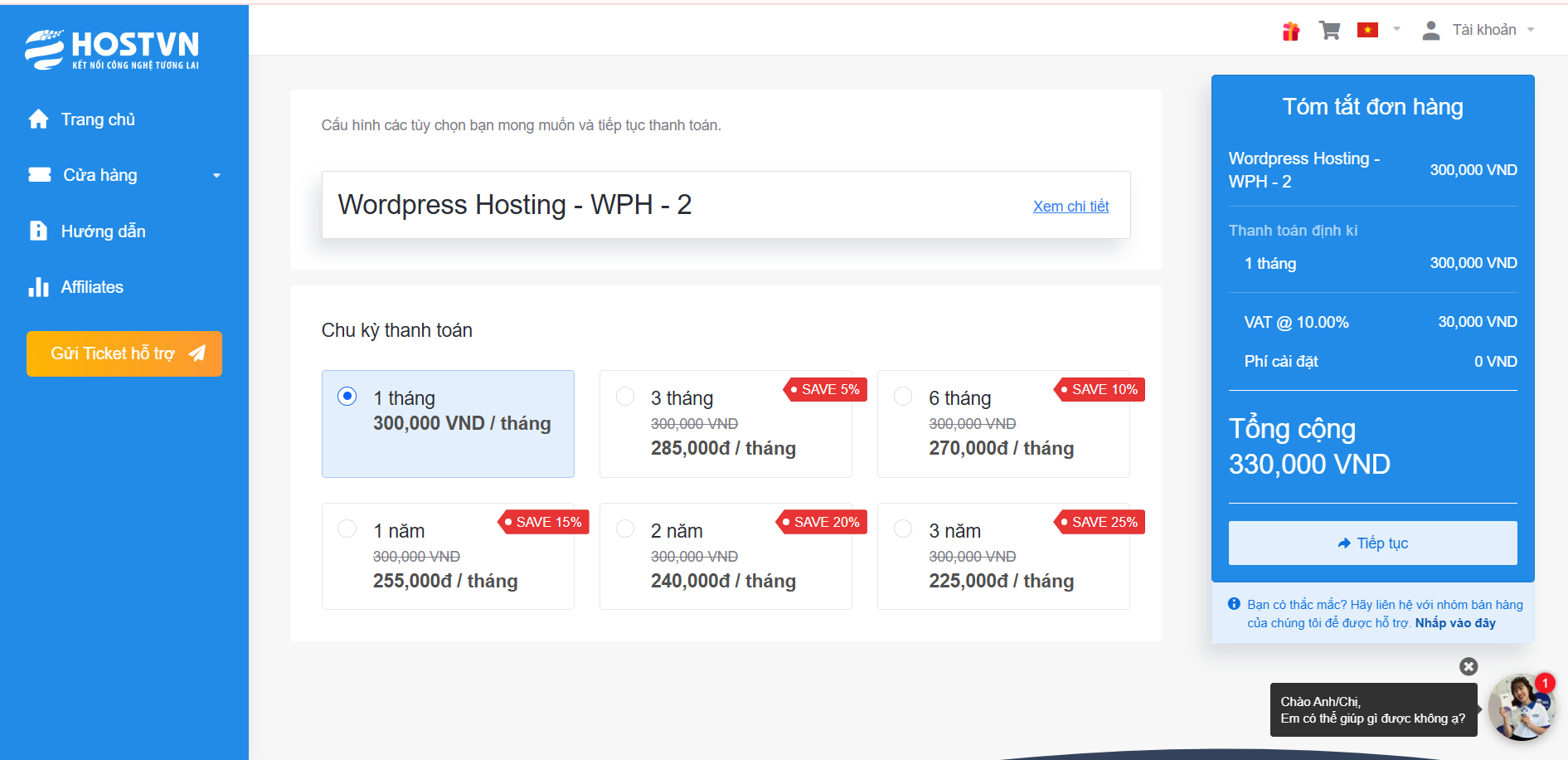Image resolution: width=1568 pixels, height=760 pixels.
Task: Click Gửi Ticket hỗ trợ button
Action: (124, 353)
